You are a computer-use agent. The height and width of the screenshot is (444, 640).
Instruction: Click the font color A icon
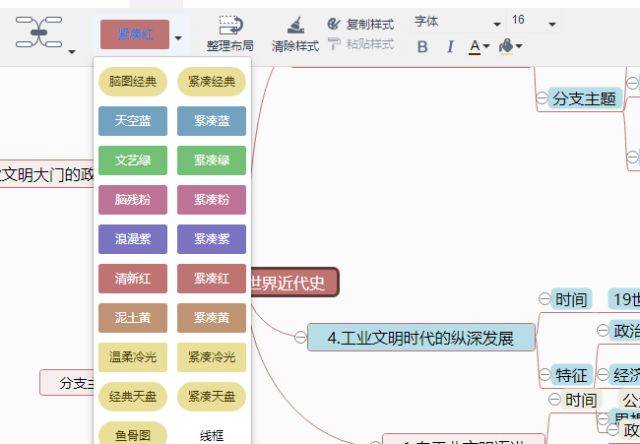[474, 47]
